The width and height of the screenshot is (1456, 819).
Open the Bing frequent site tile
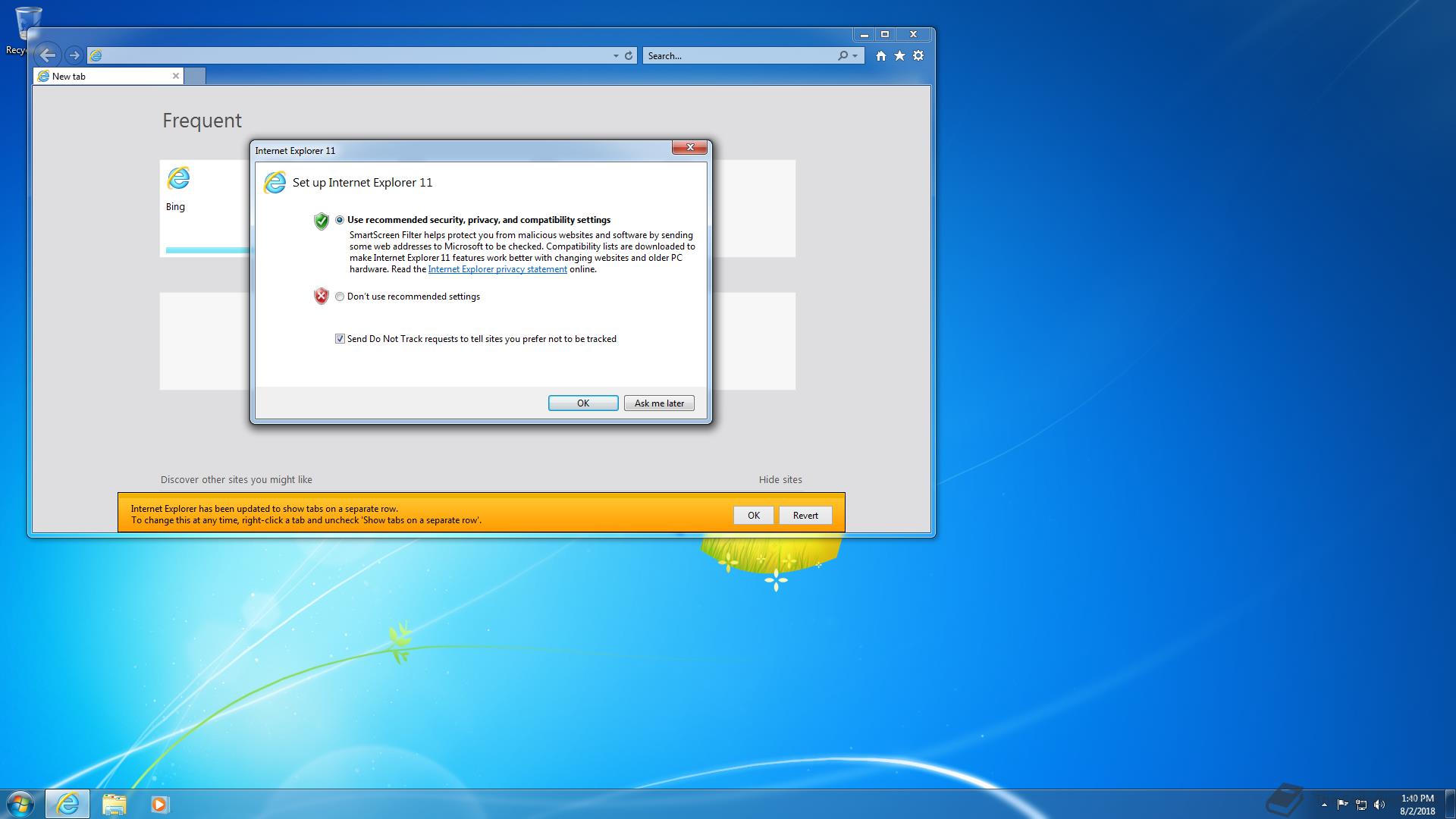(206, 209)
